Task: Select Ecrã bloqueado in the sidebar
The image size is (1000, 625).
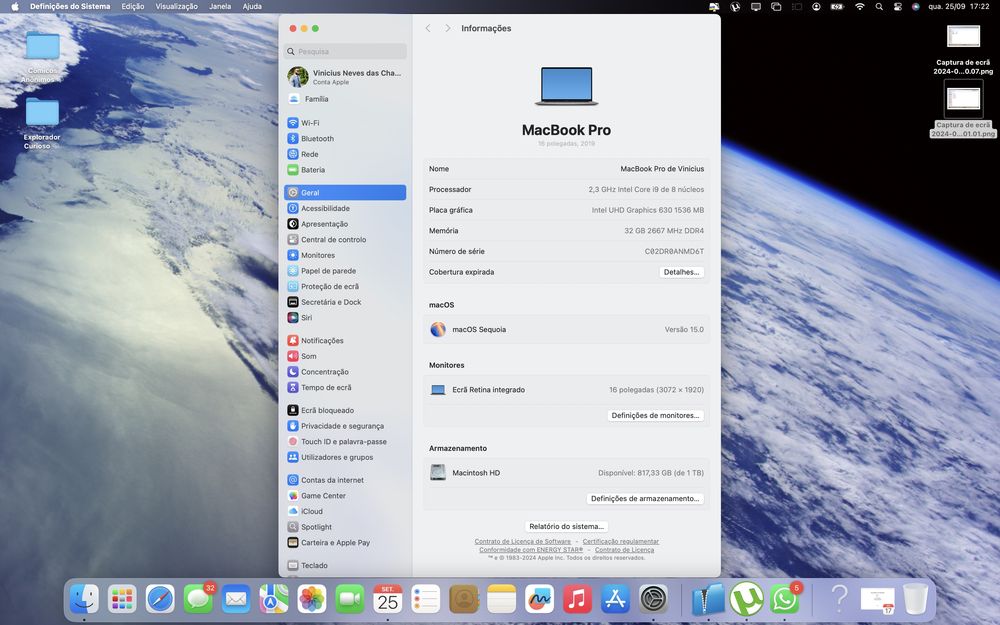Action: [345, 410]
